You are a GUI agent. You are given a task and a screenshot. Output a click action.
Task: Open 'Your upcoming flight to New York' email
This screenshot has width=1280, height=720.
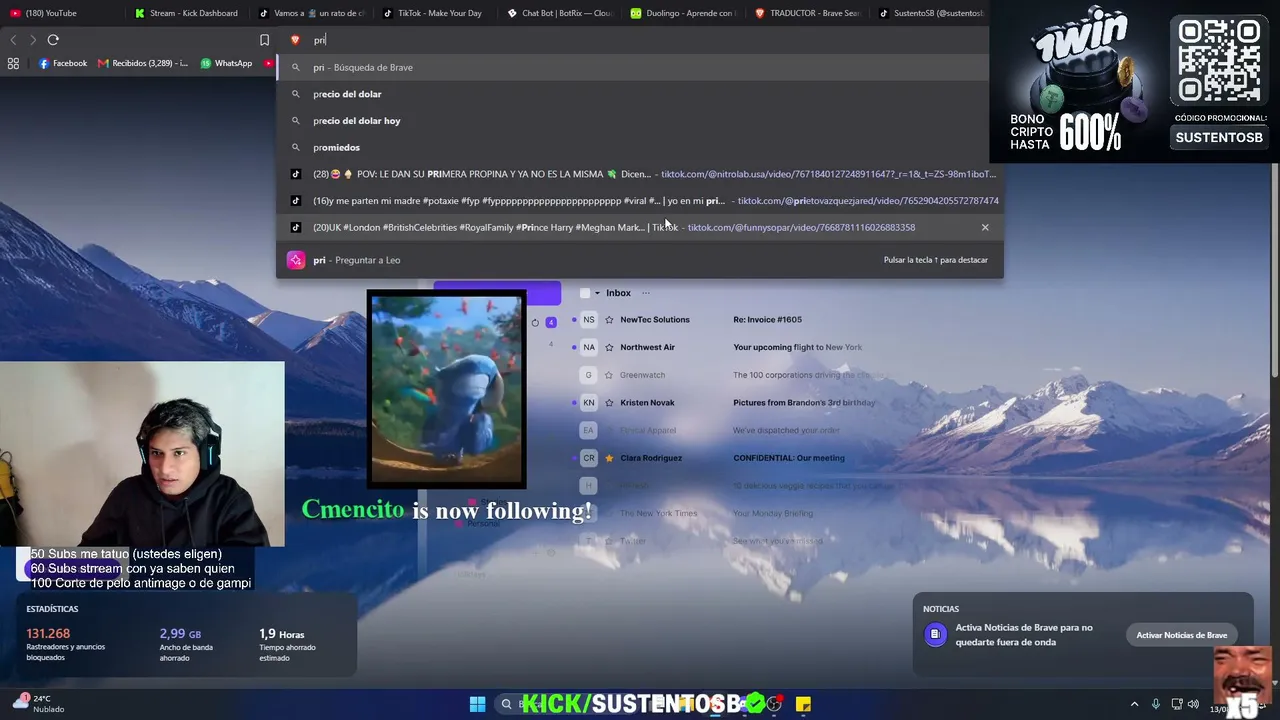coord(797,347)
